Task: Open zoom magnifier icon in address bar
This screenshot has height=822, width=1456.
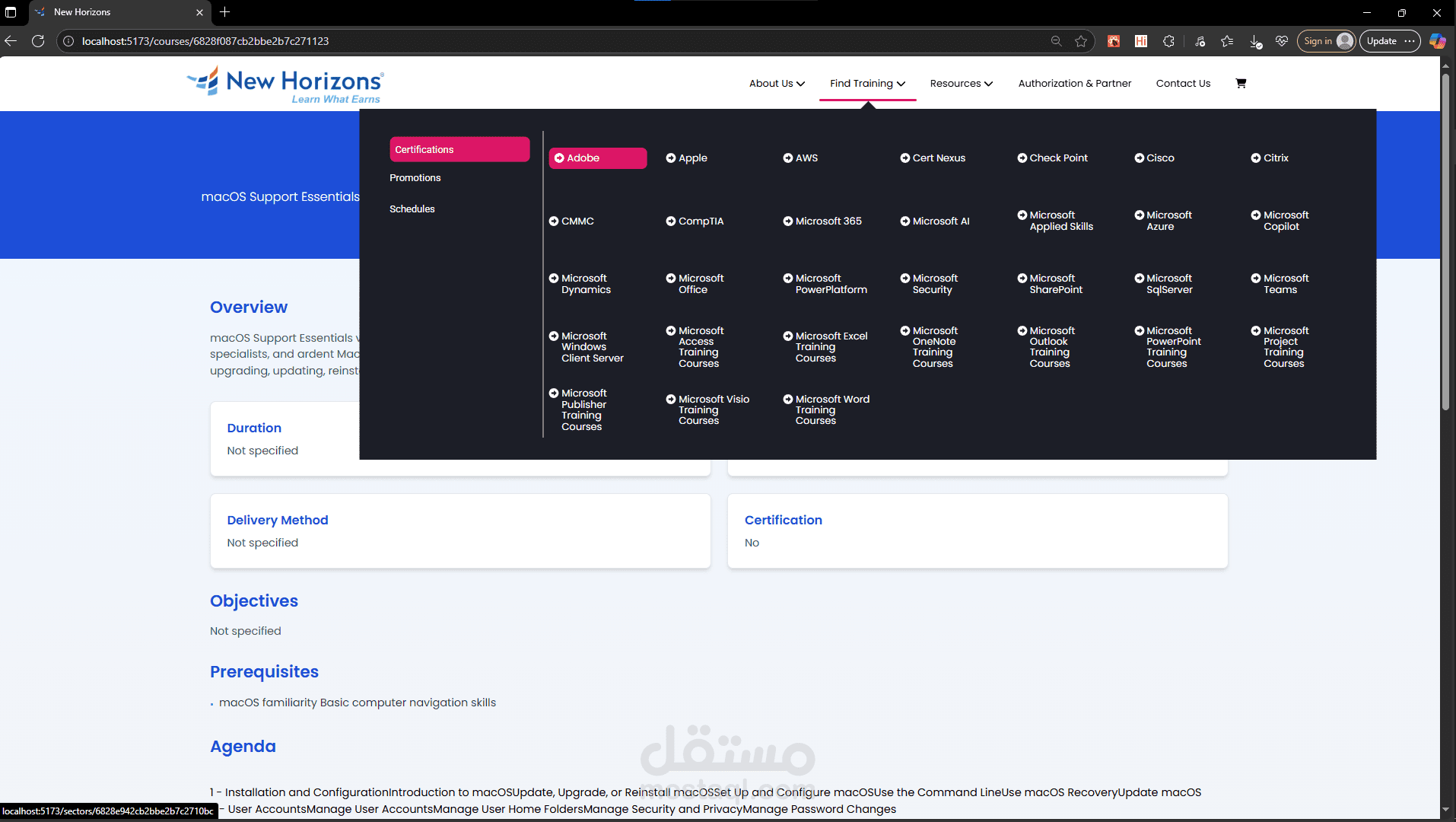Action: tap(1056, 41)
